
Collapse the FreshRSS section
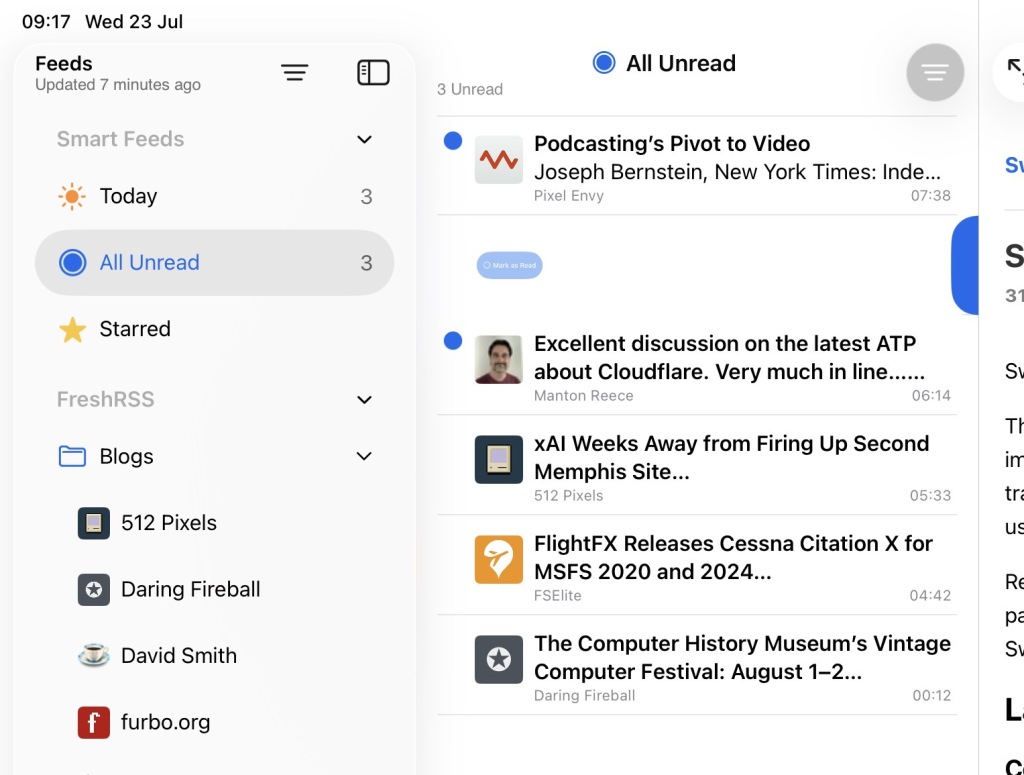(364, 400)
